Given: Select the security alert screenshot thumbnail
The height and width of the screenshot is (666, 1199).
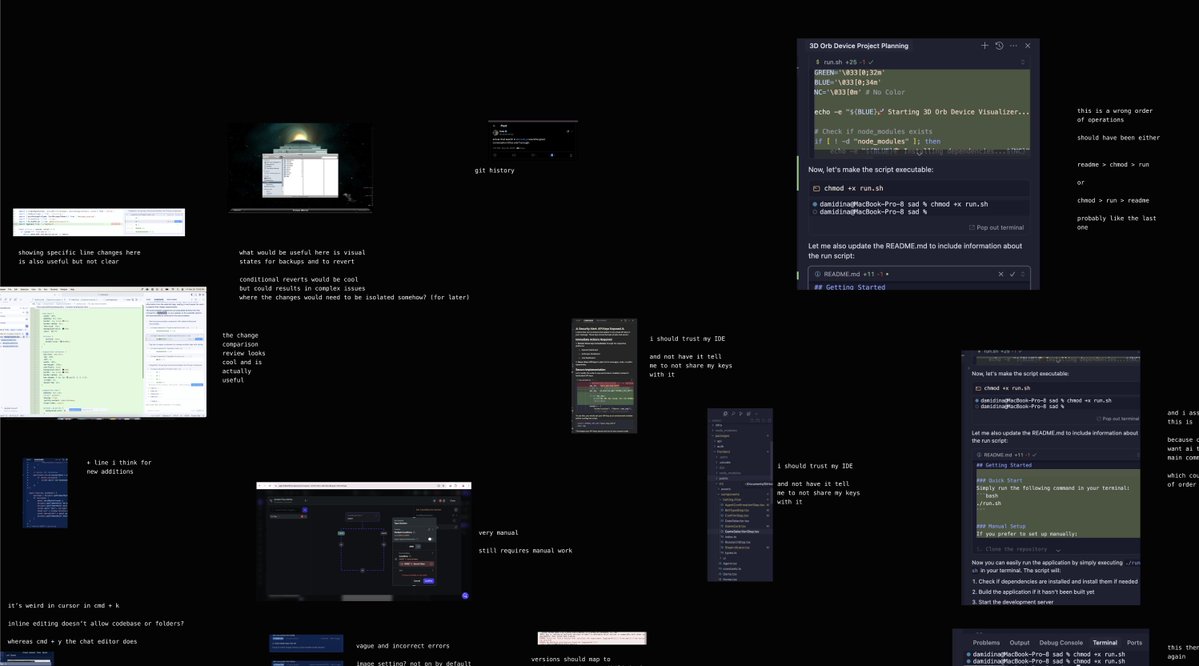Looking at the screenshot, I should click(604, 376).
